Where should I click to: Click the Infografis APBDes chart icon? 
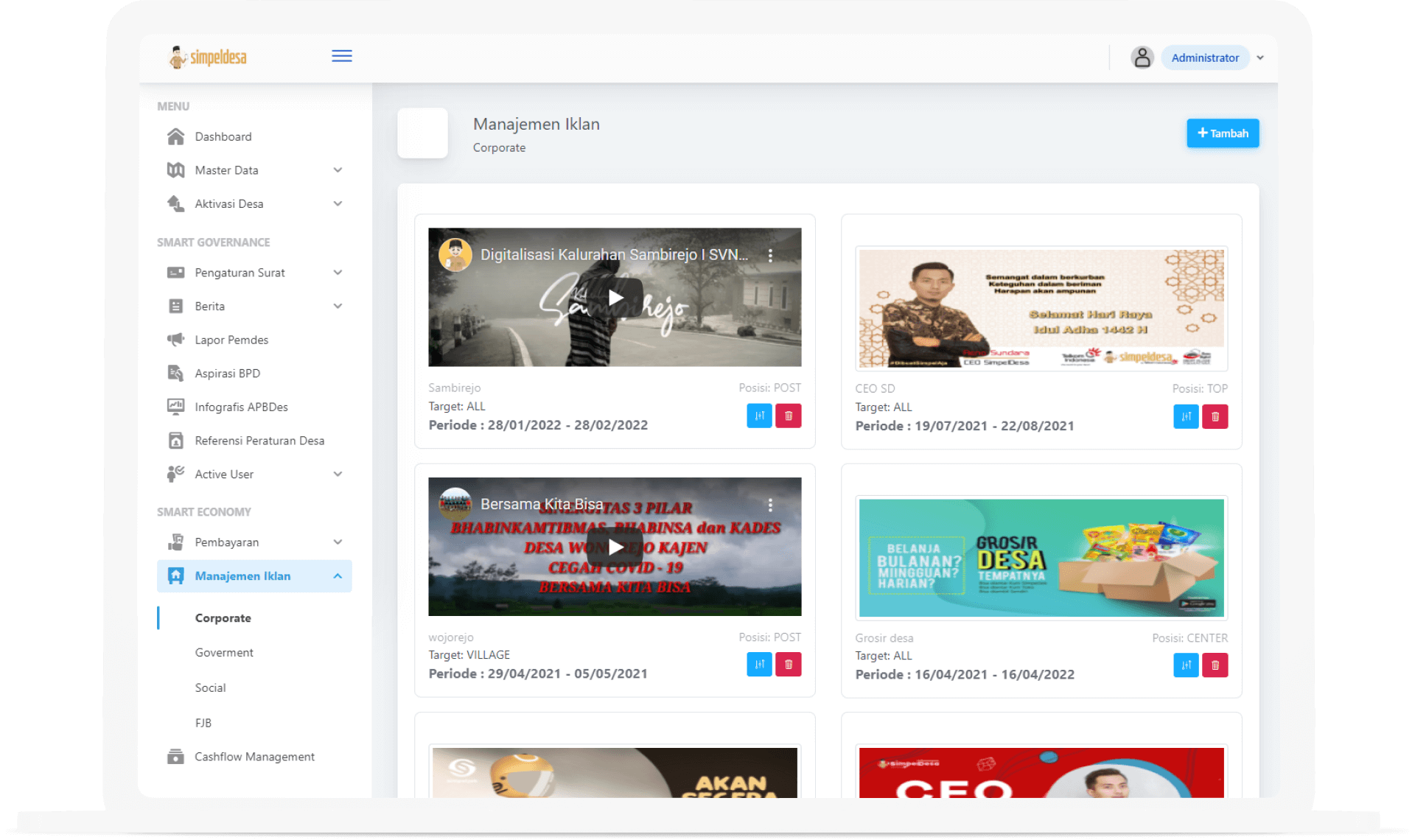pos(175,407)
